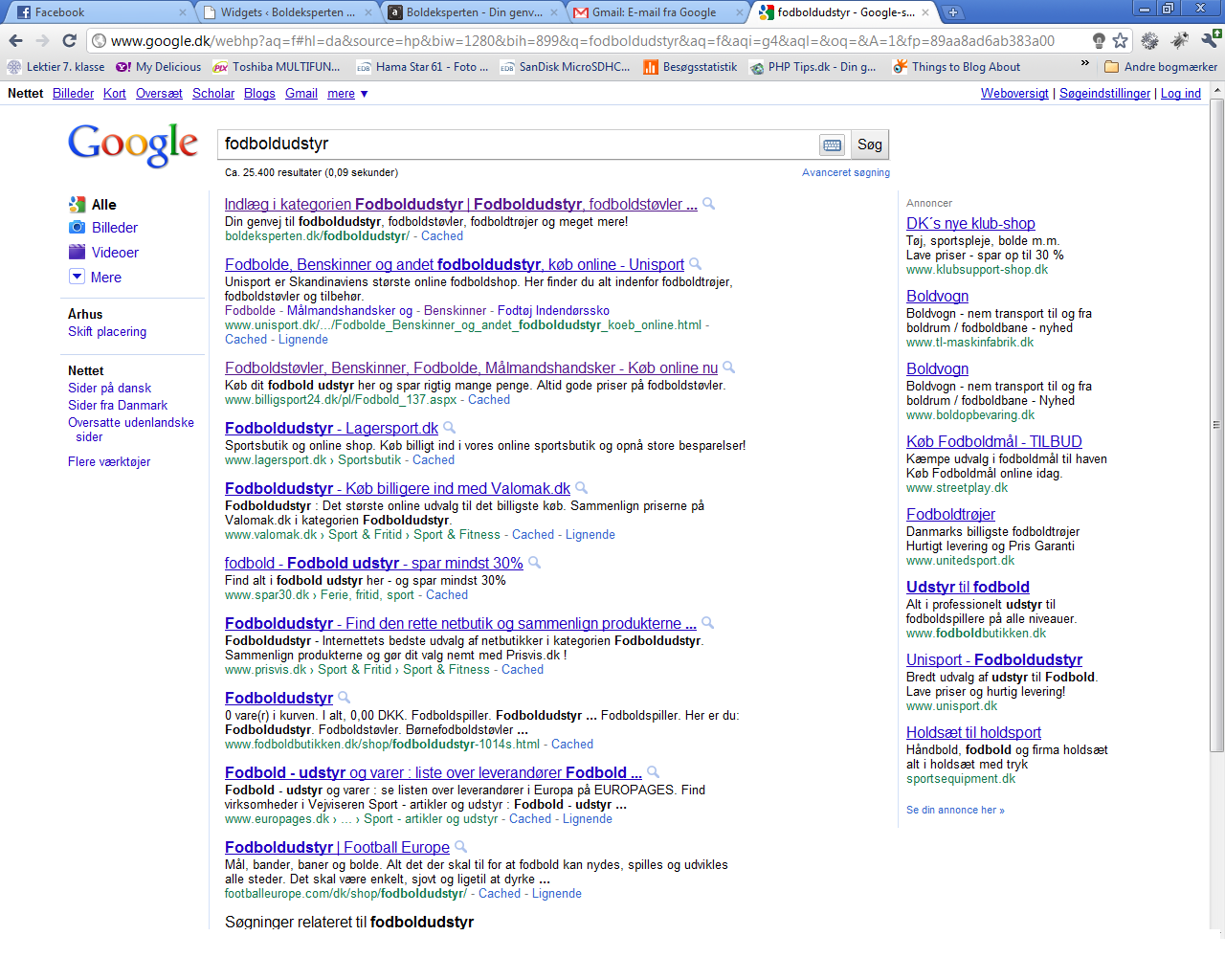Open the Things to Blog About bookmark
This screenshot has width=1225, height=980.
(956, 67)
